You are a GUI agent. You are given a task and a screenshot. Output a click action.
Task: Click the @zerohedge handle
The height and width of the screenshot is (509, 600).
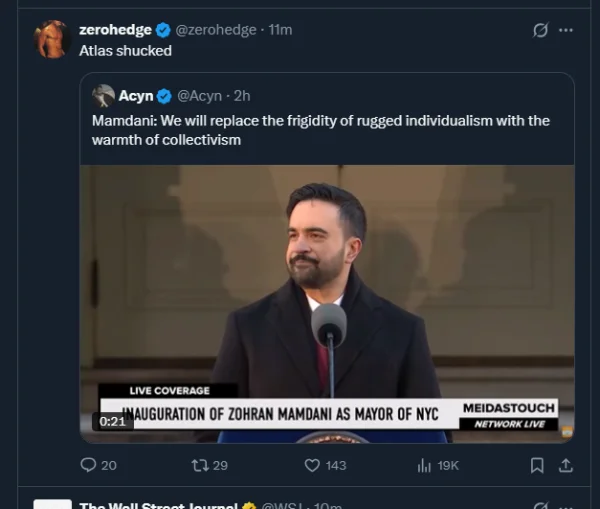coord(215,30)
